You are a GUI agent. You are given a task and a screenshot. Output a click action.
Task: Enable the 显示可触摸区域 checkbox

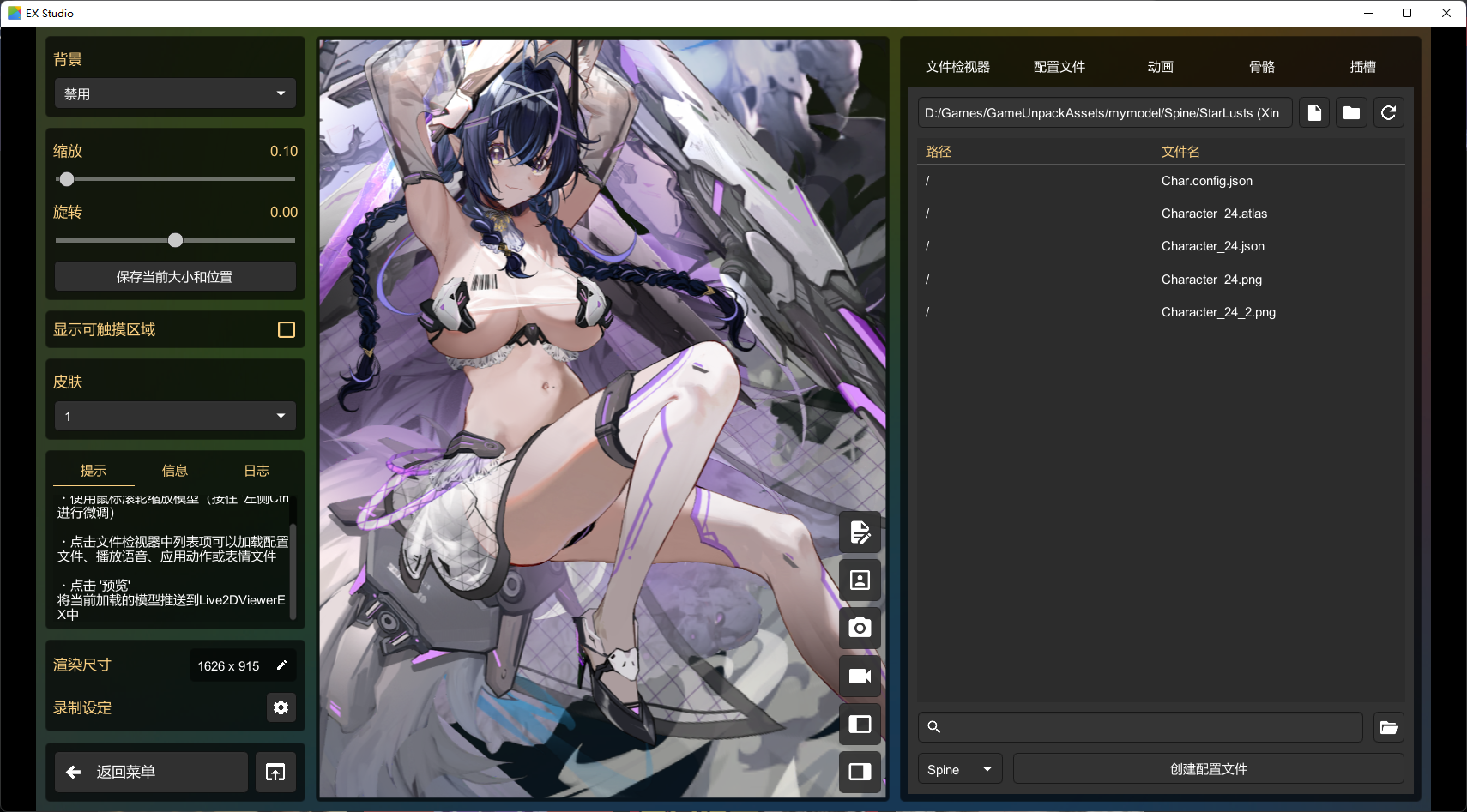(x=287, y=330)
